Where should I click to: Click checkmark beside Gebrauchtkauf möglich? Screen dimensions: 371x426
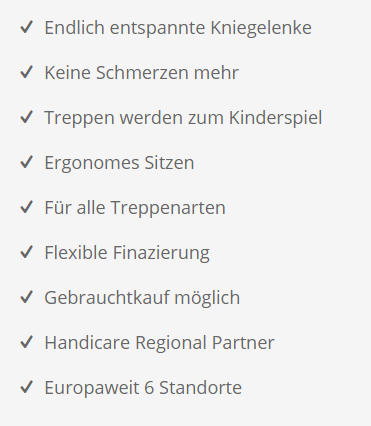pos(26,297)
